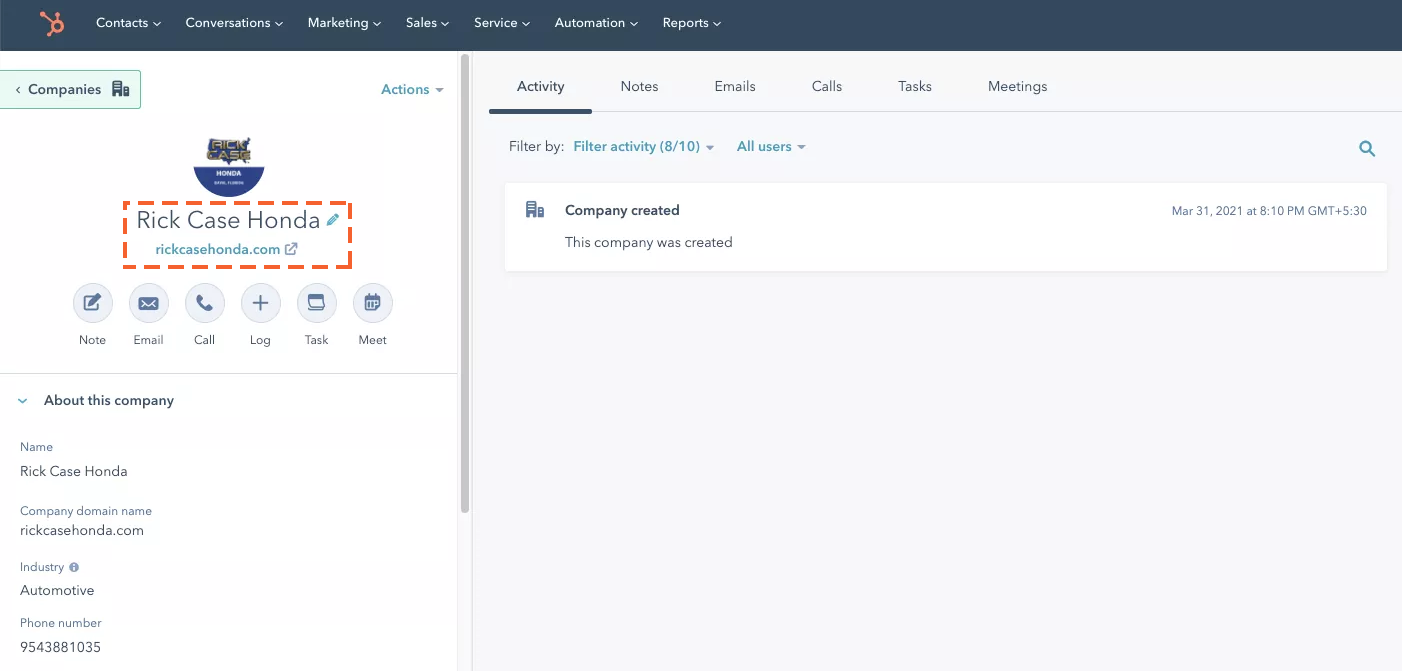
Task: Click the Task window icon
Action: (316, 303)
